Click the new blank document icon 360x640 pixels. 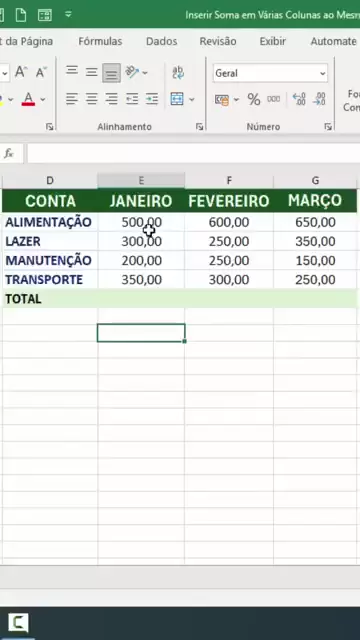[20, 15]
